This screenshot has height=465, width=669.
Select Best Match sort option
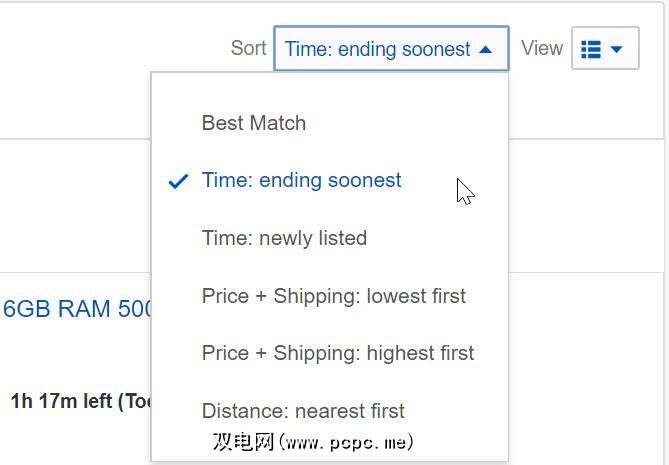click(x=254, y=123)
